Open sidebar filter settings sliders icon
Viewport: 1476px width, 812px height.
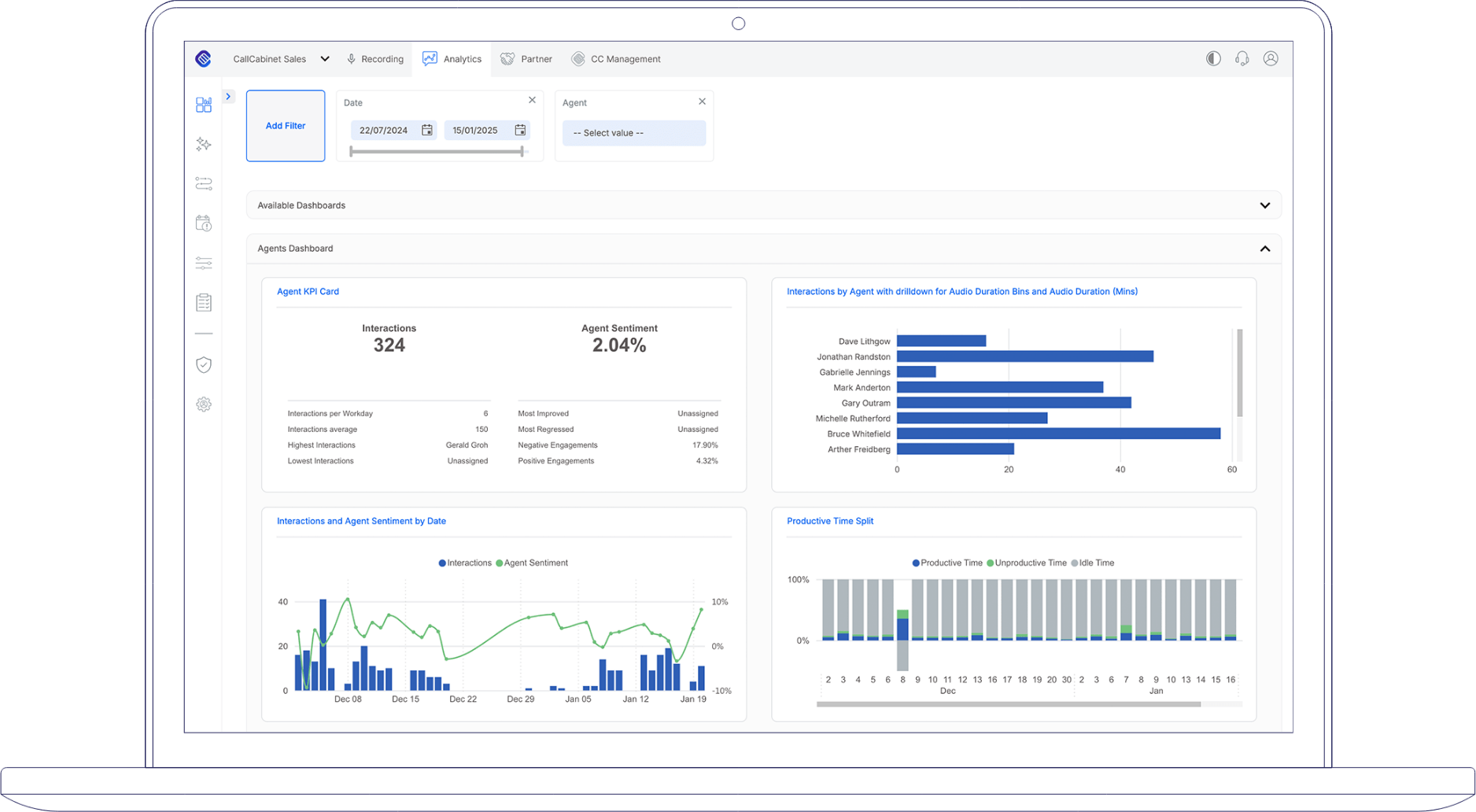(x=203, y=263)
